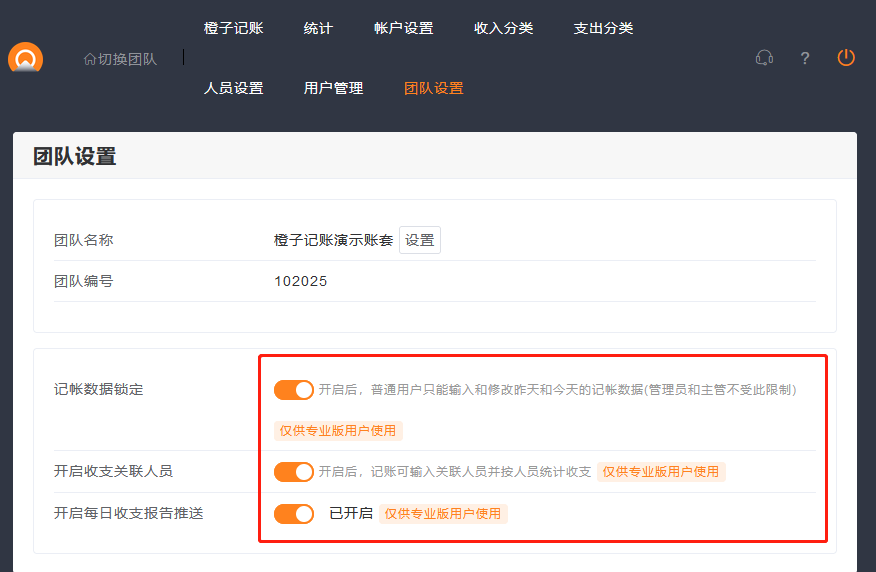Select the highlighted 团队设置 tab

coord(433,88)
